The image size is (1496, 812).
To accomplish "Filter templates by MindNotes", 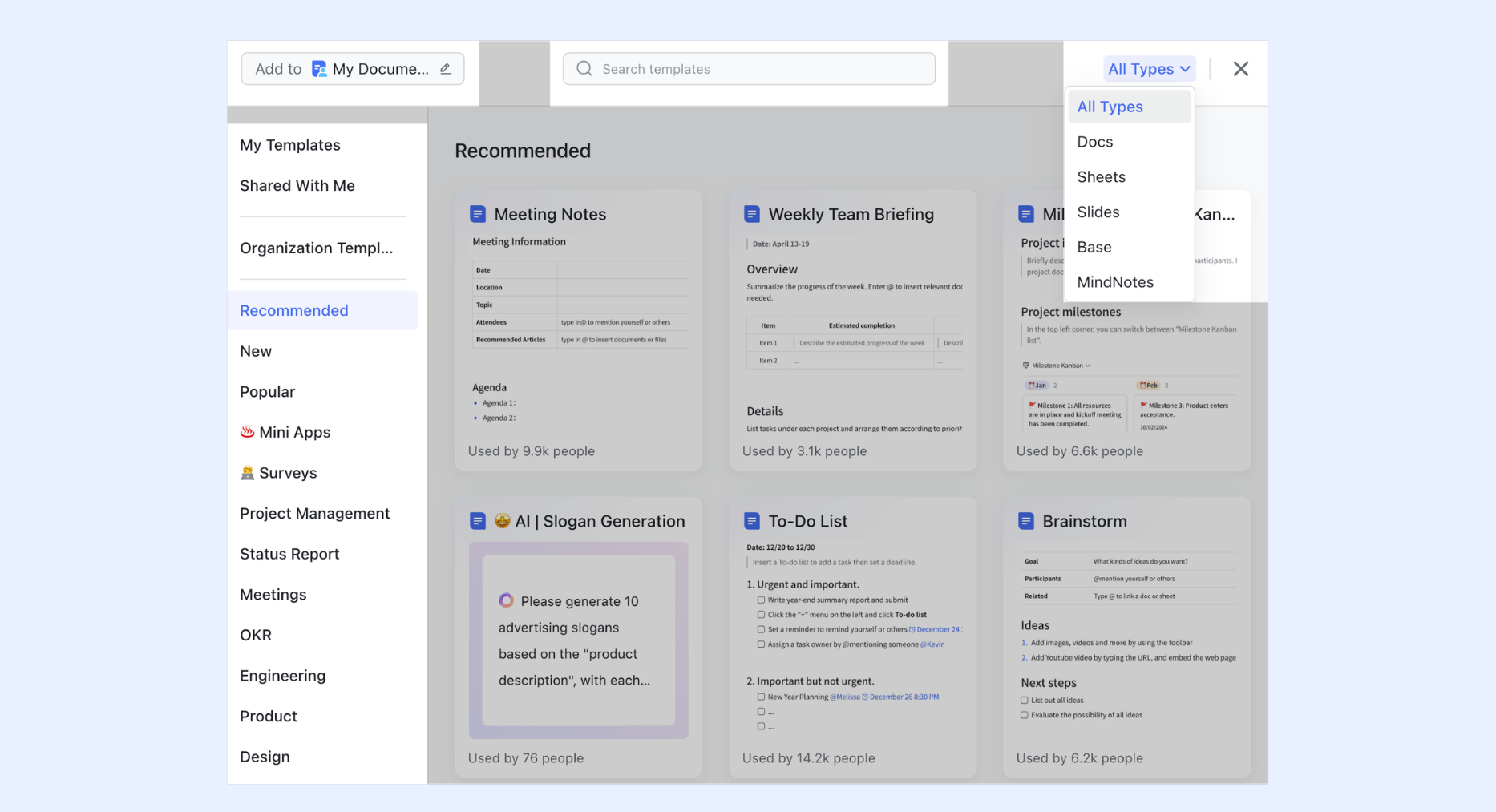I will click(x=1129, y=282).
